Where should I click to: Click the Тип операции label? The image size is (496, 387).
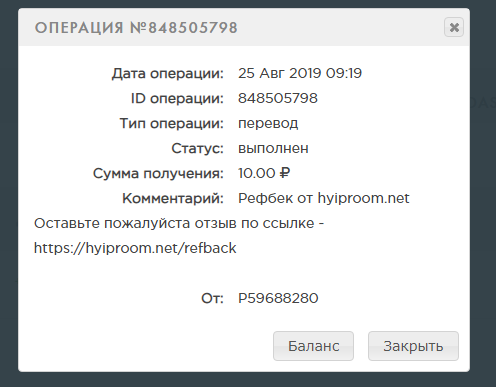[x=172, y=124]
